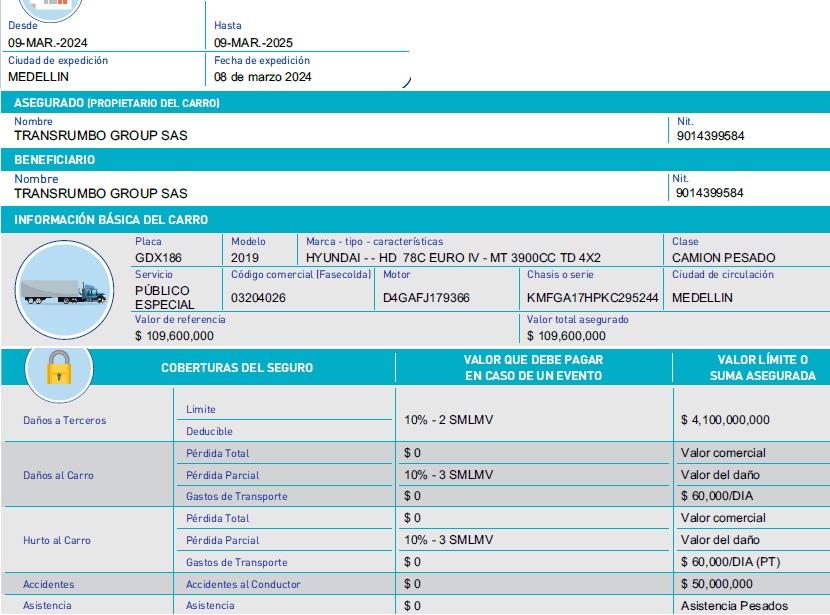This screenshot has width=830, height=615.
Task: Click the Fasecolda code 03204026
Action: (x=258, y=298)
